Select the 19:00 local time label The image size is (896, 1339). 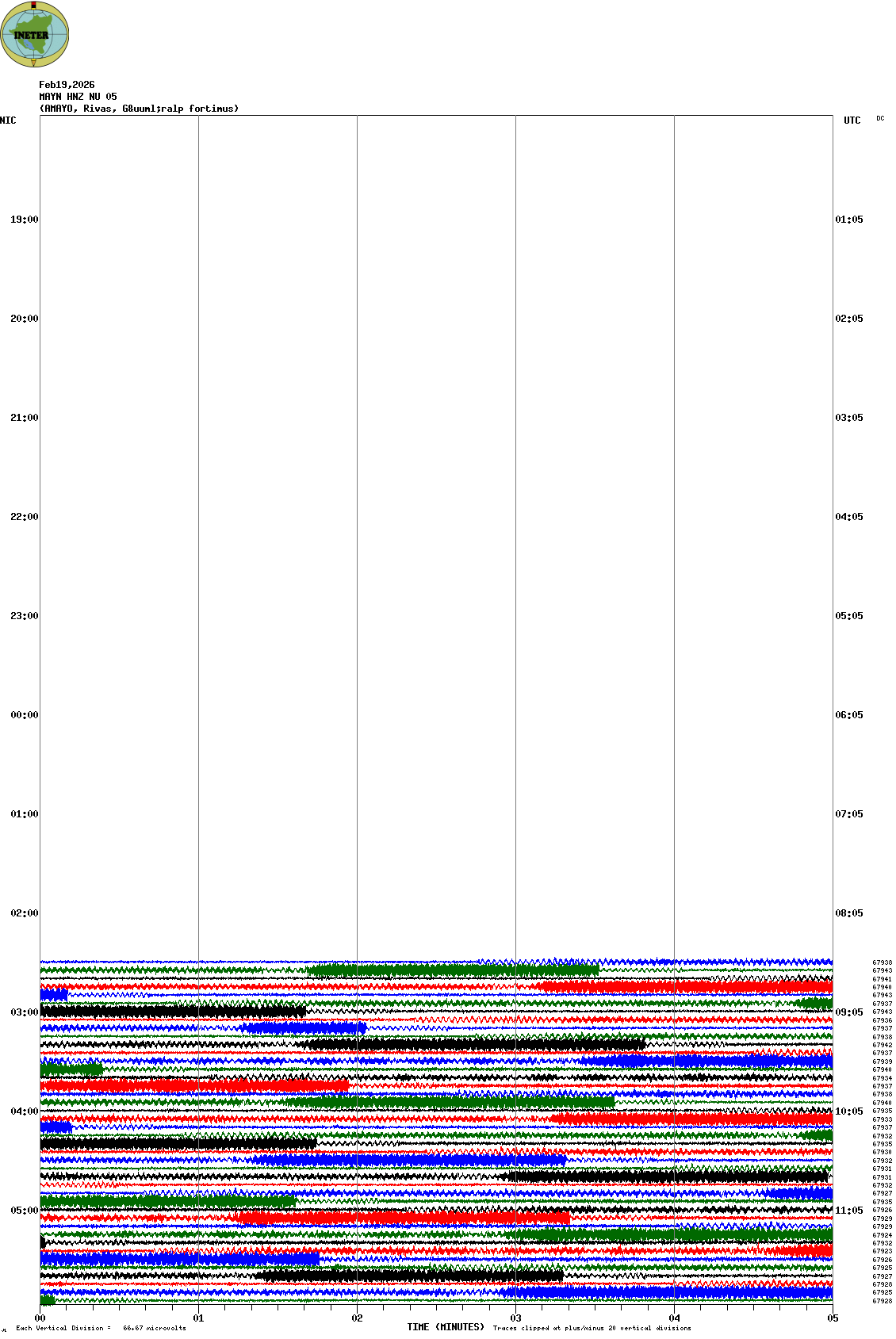coord(24,220)
